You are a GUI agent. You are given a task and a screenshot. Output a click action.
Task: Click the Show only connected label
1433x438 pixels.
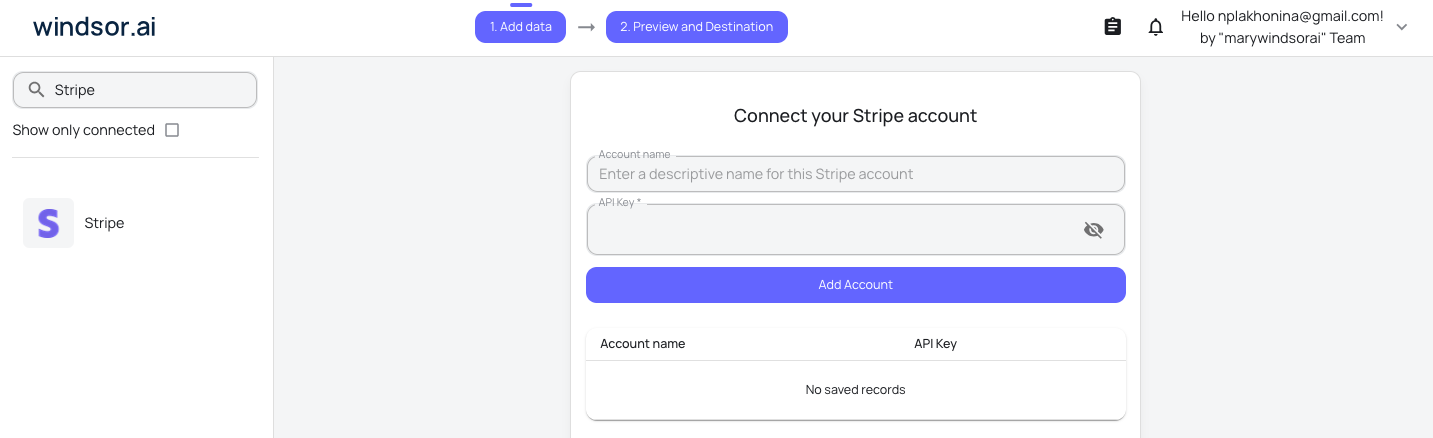point(84,130)
